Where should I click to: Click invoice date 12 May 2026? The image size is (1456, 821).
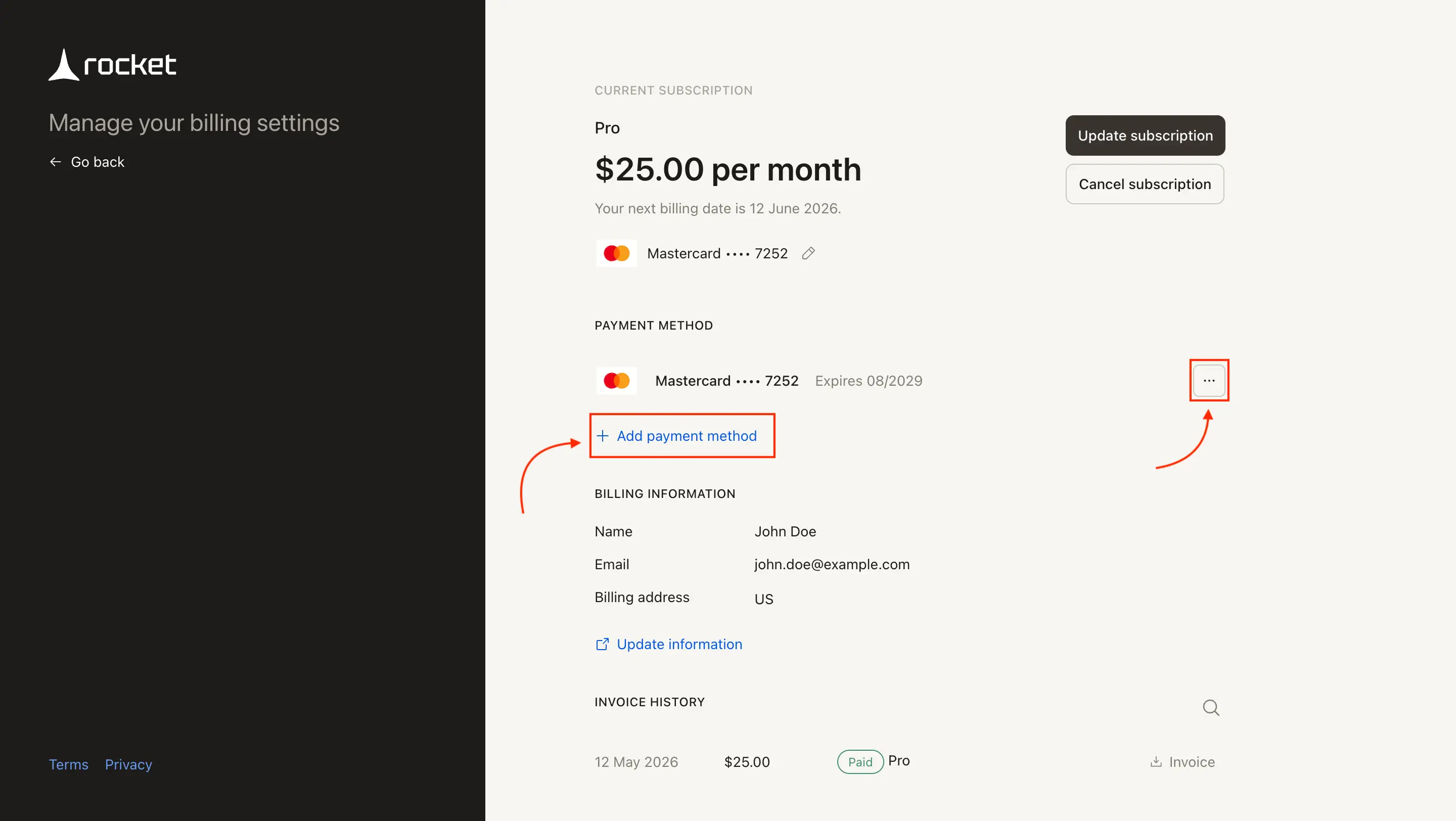tap(636, 762)
